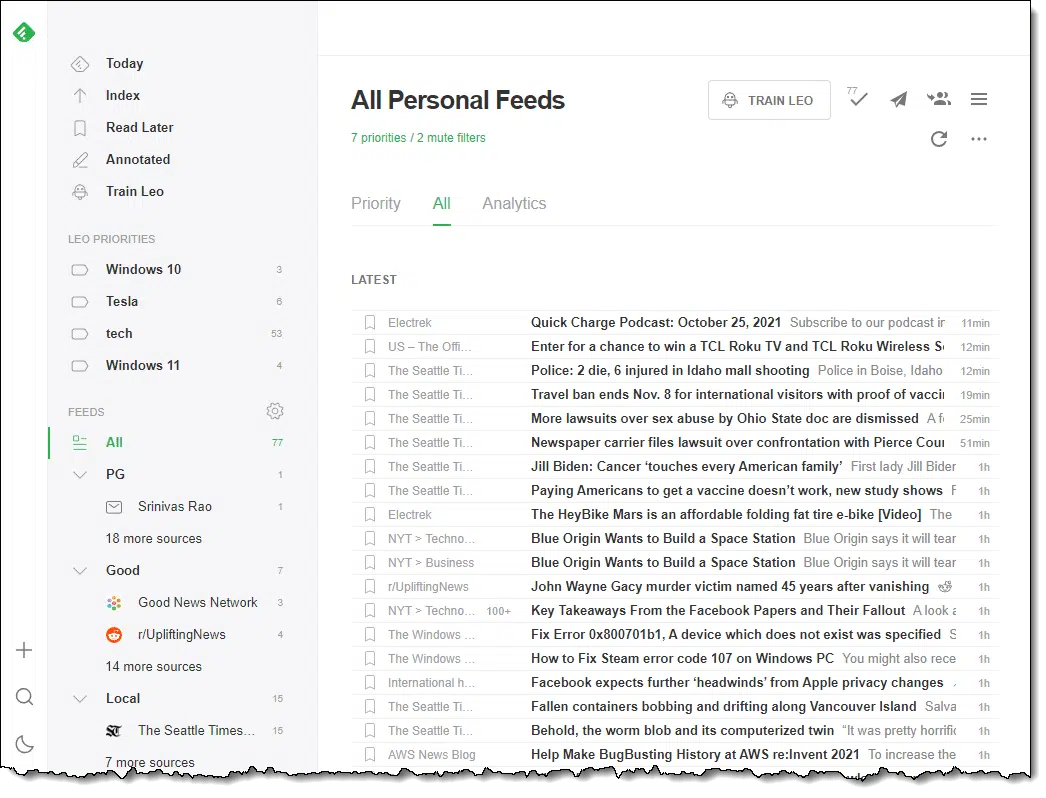Open search magnifier in left rail

coord(25,697)
